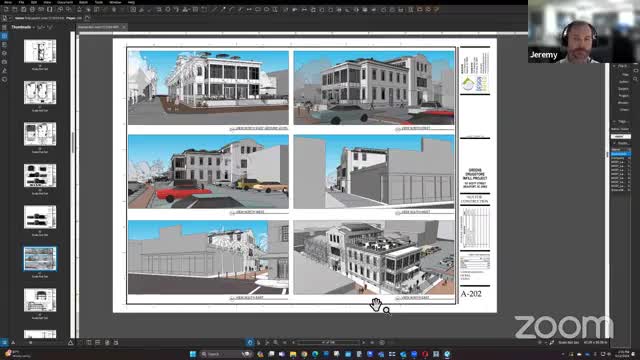The image size is (640, 360).
Task: Open the Edit menu
Action: pos(34,2)
